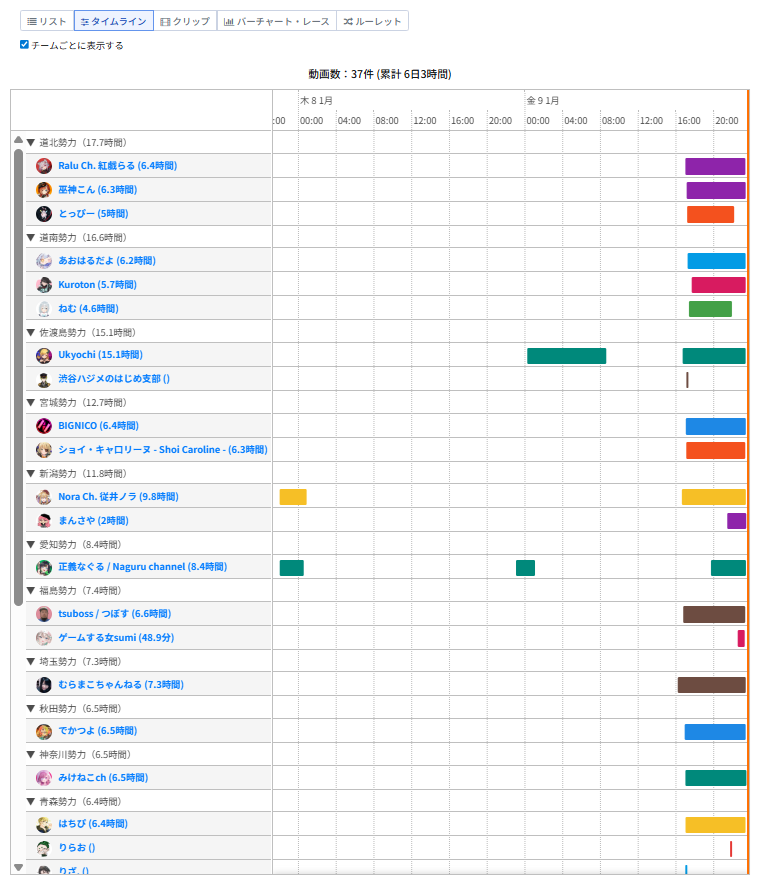The image size is (757, 882).
Task: Click でかつよ channel avatar
Action: click(x=44, y=731)
